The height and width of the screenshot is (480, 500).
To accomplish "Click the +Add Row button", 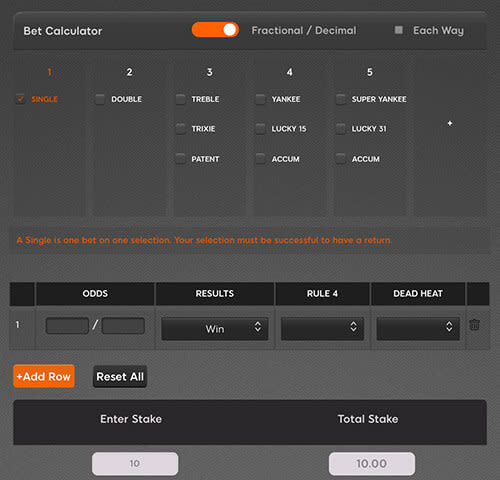I will (x=44, y=376).
